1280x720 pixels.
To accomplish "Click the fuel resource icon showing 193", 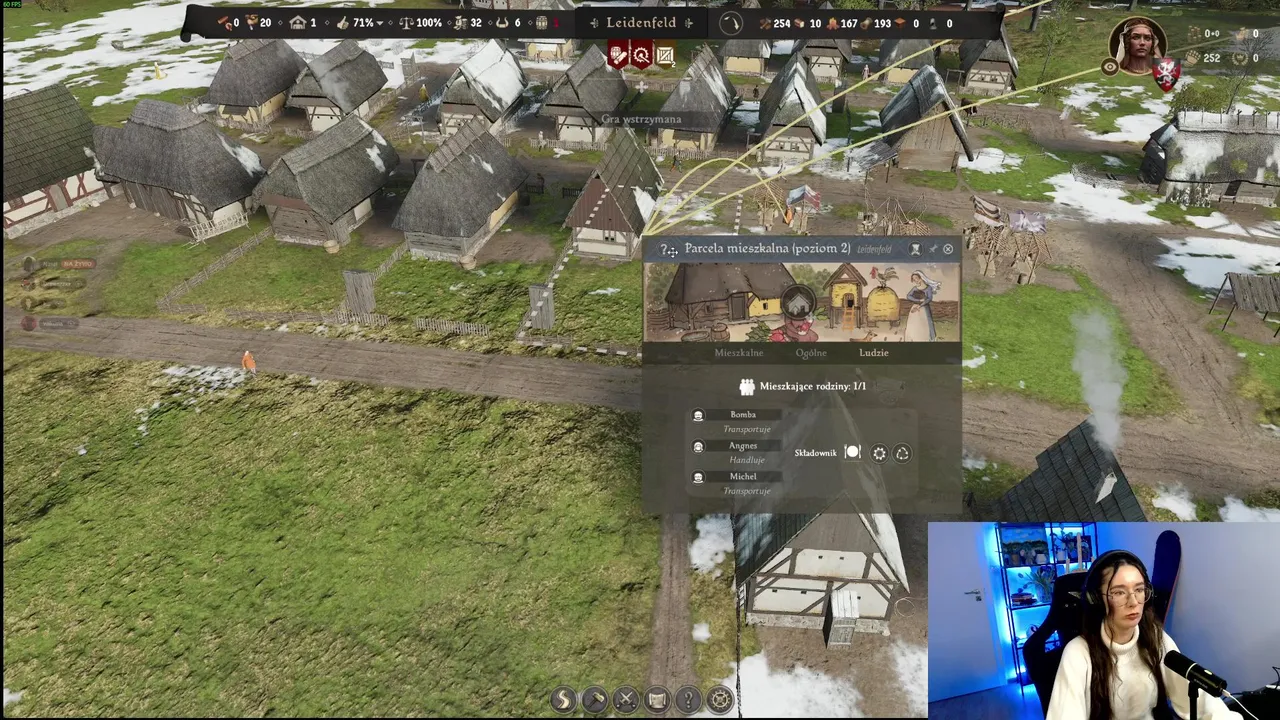I will click(x=865, y=23).
